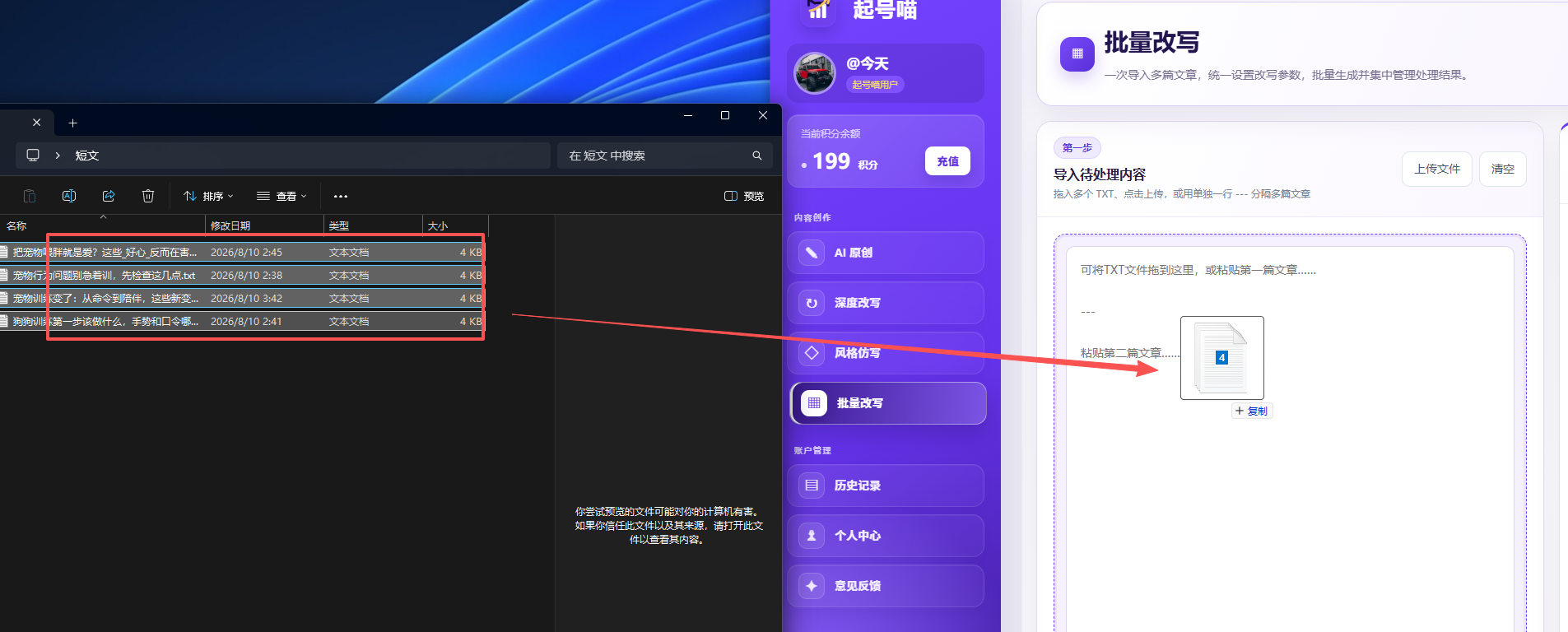Click the refresh icon beside 深度改写

tap(812, 303)
